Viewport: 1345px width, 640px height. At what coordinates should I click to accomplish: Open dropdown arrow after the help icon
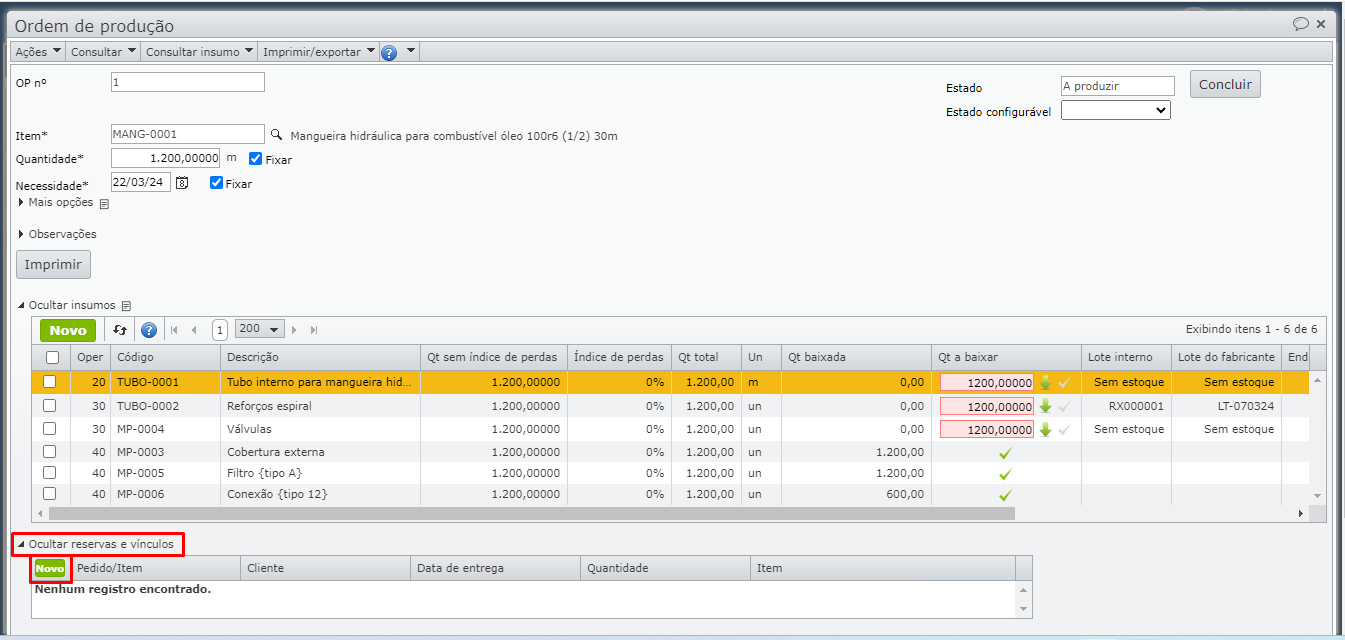(x=410, y=51)
